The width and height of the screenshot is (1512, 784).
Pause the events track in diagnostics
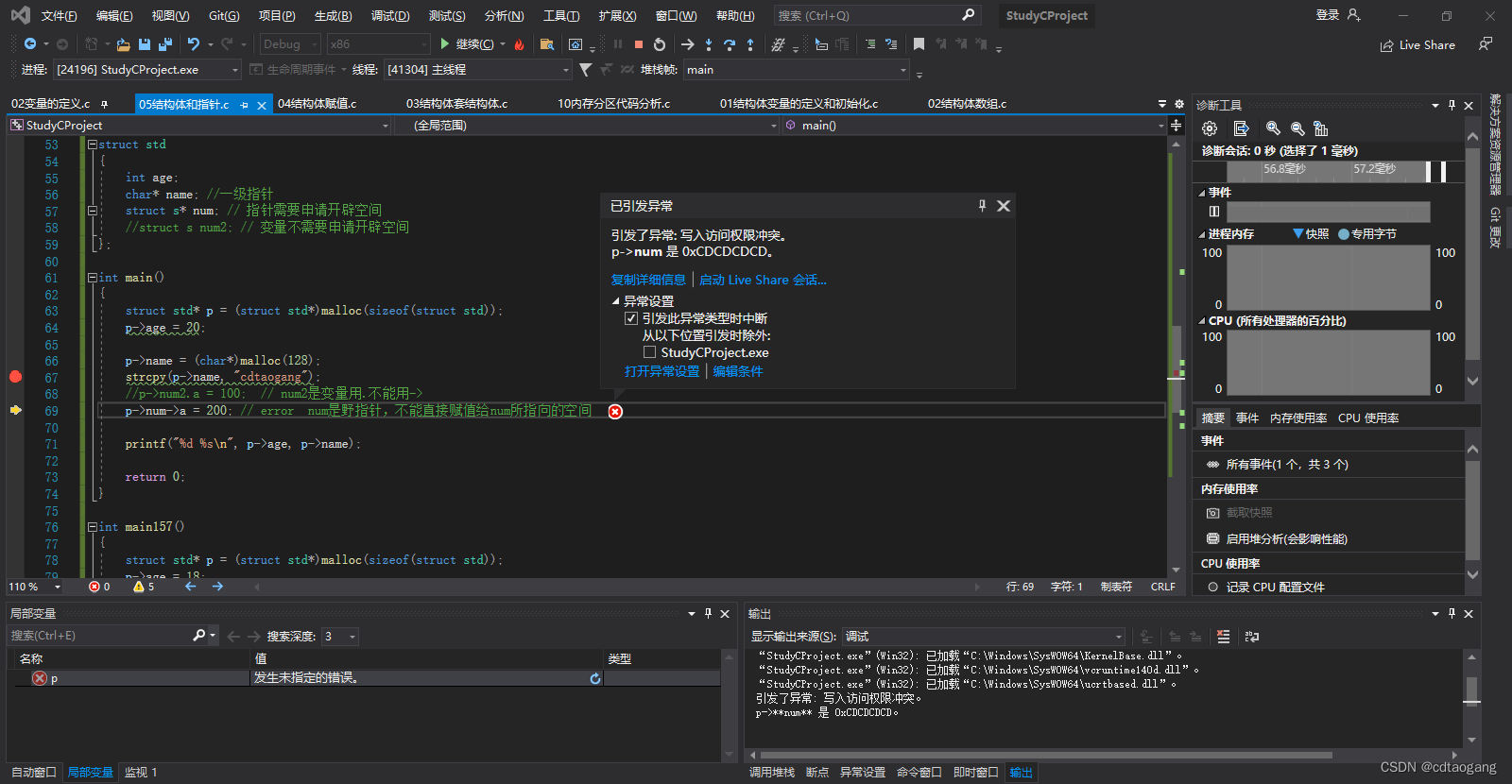1214,212
